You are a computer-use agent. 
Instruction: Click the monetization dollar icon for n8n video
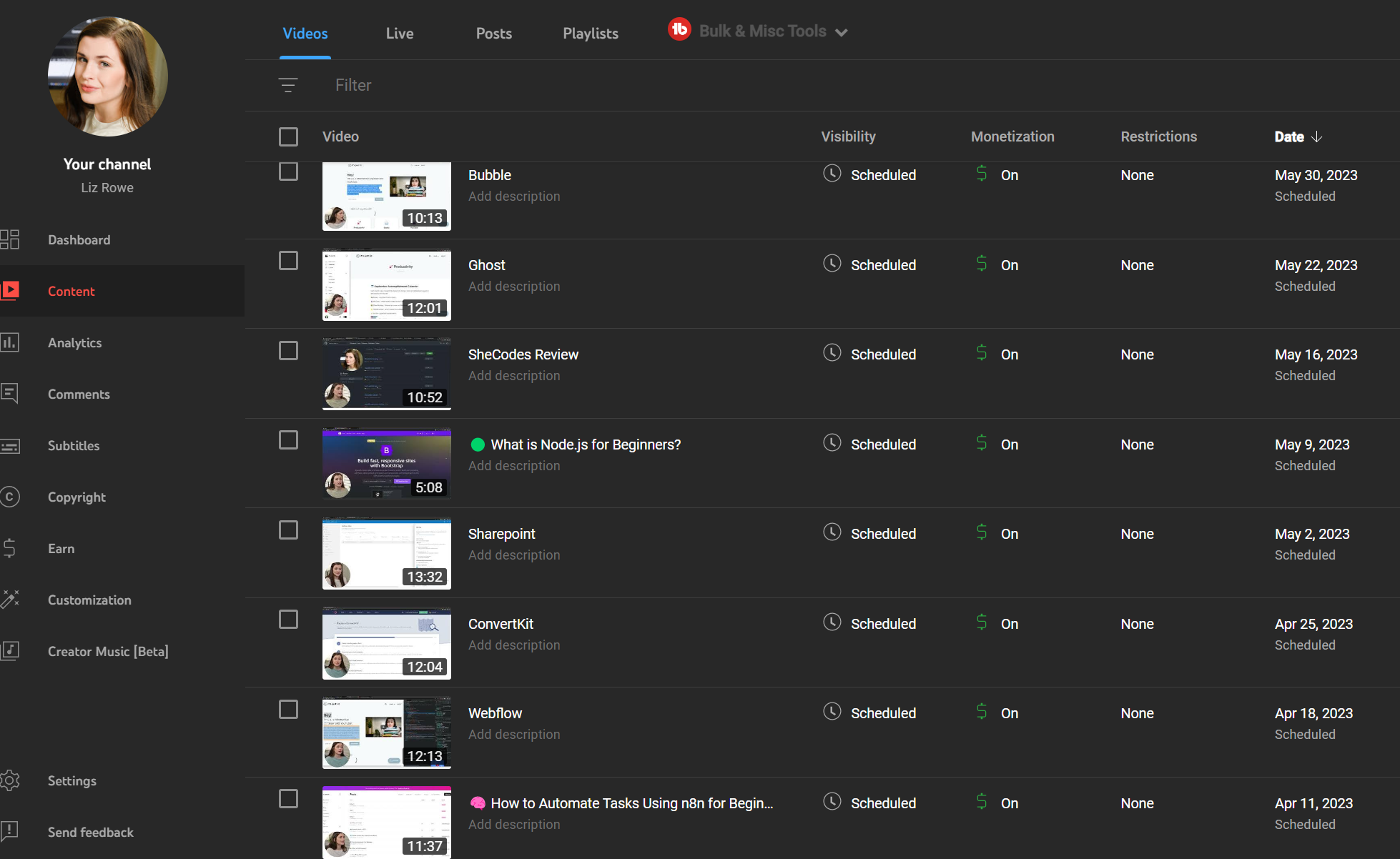(982, 802)
